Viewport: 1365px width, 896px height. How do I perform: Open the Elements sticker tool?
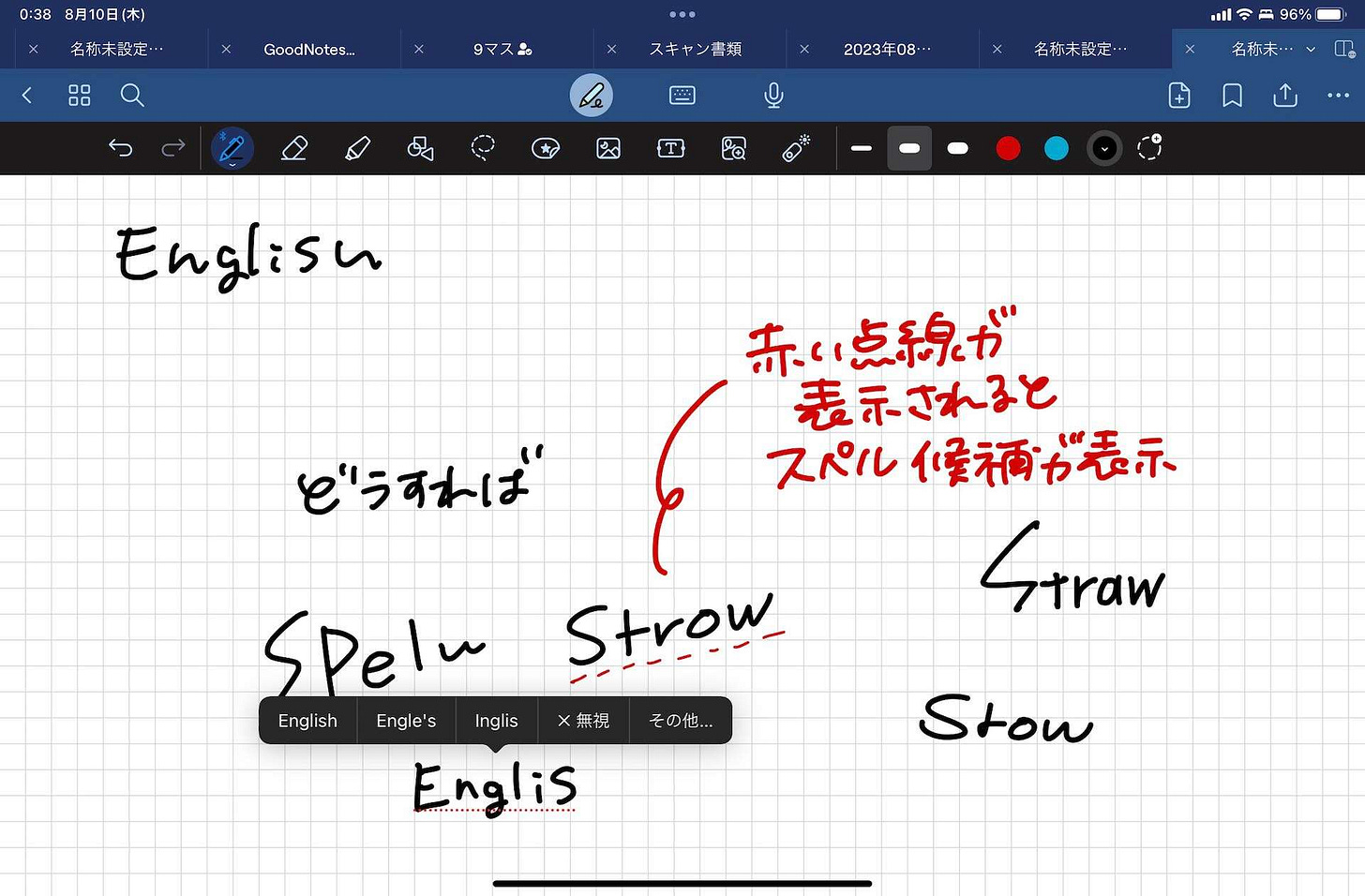click(x=546, y=147)
